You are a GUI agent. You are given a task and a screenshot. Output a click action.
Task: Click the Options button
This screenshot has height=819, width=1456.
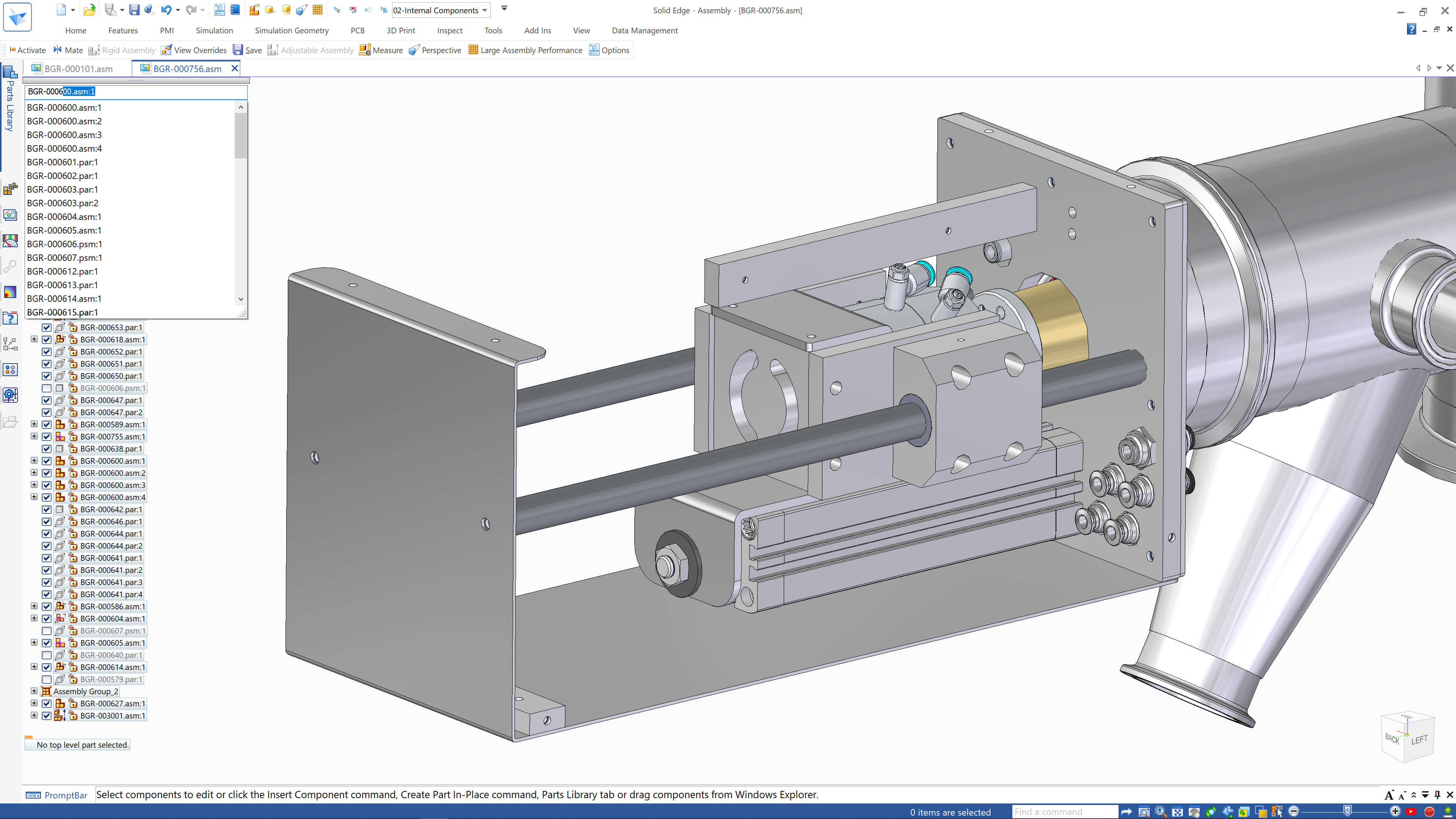[x=609, y=50]
